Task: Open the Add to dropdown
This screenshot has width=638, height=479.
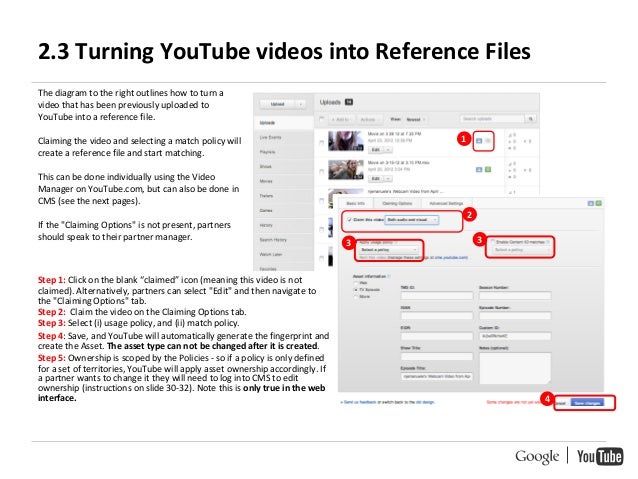Action: (341, 119)
